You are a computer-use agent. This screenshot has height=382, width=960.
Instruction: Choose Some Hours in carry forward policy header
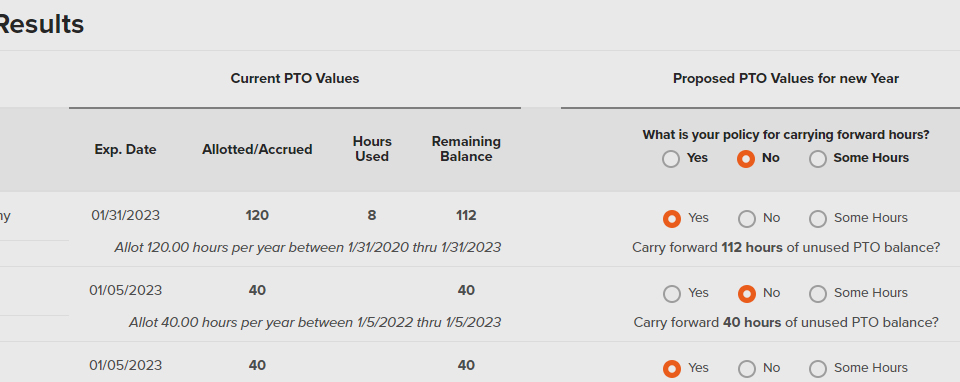click(818, 159)
